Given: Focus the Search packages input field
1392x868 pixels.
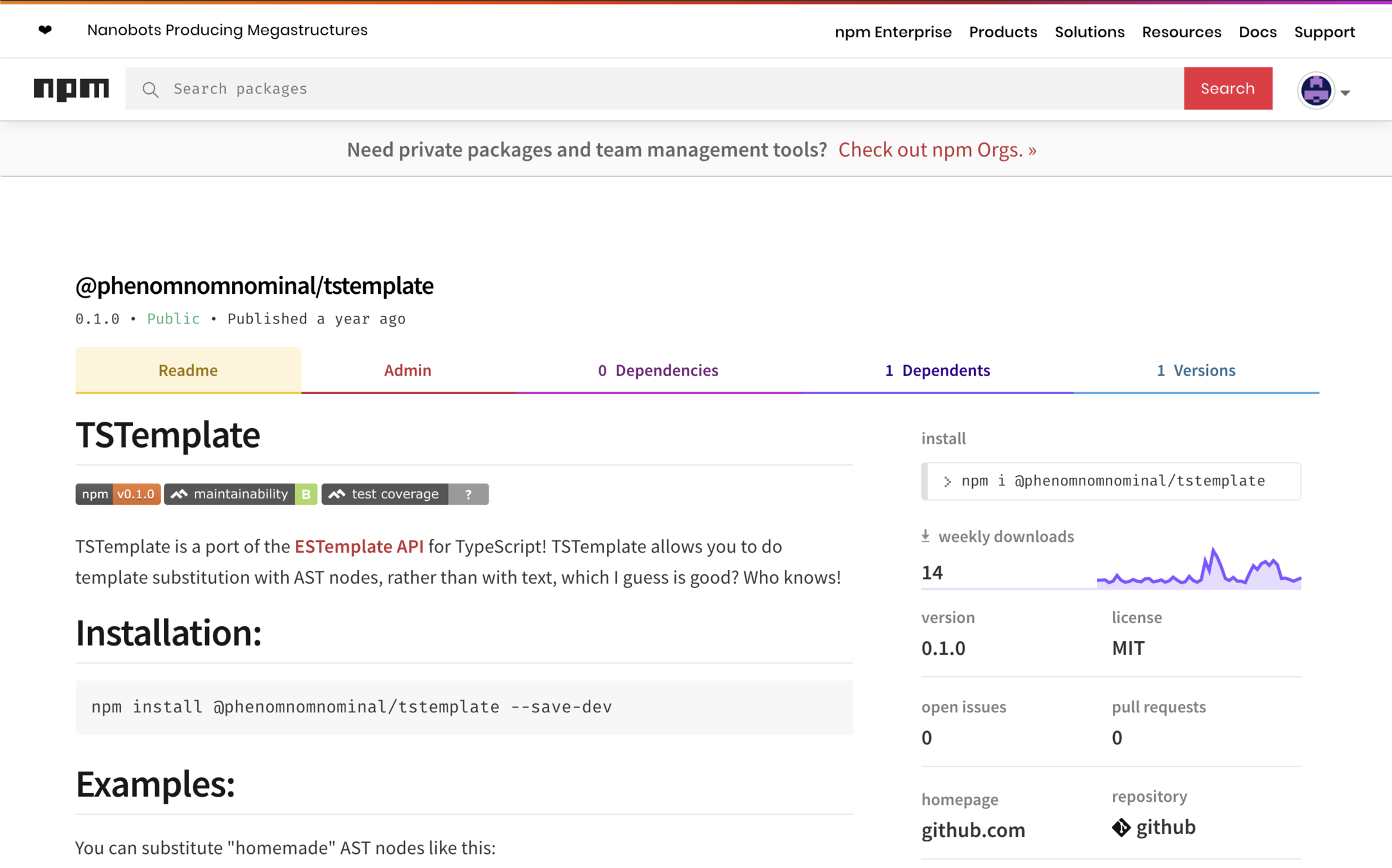Looking at the screenshot, I should 655,89.
